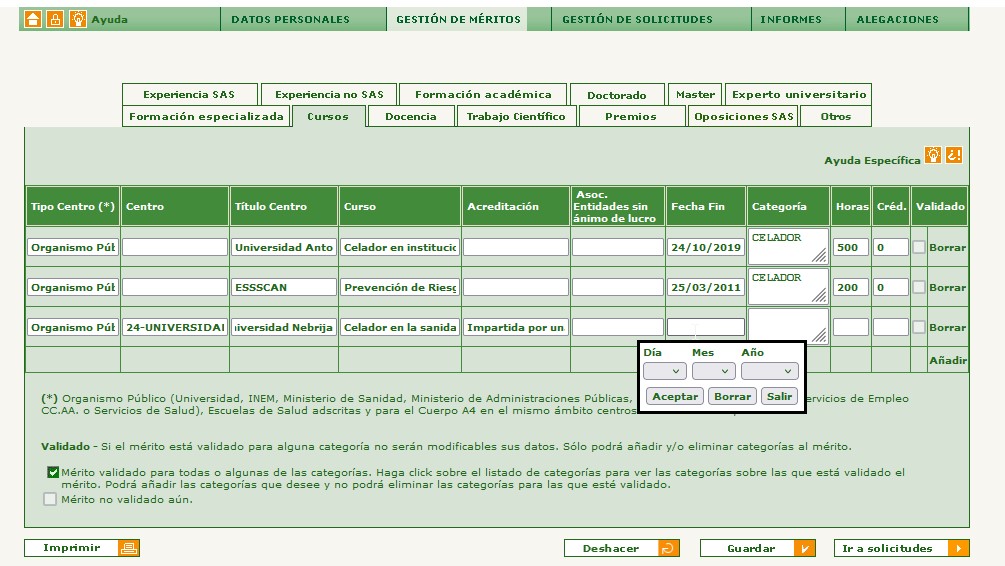Click the question mark help icon
This screenshot has height=566, width=1005.
[x=954, y=155]
